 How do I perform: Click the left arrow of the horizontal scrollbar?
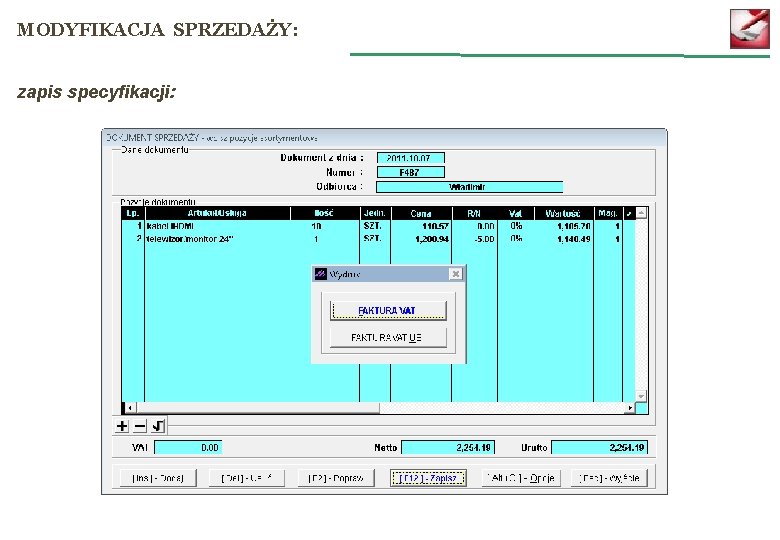[130, 408]
